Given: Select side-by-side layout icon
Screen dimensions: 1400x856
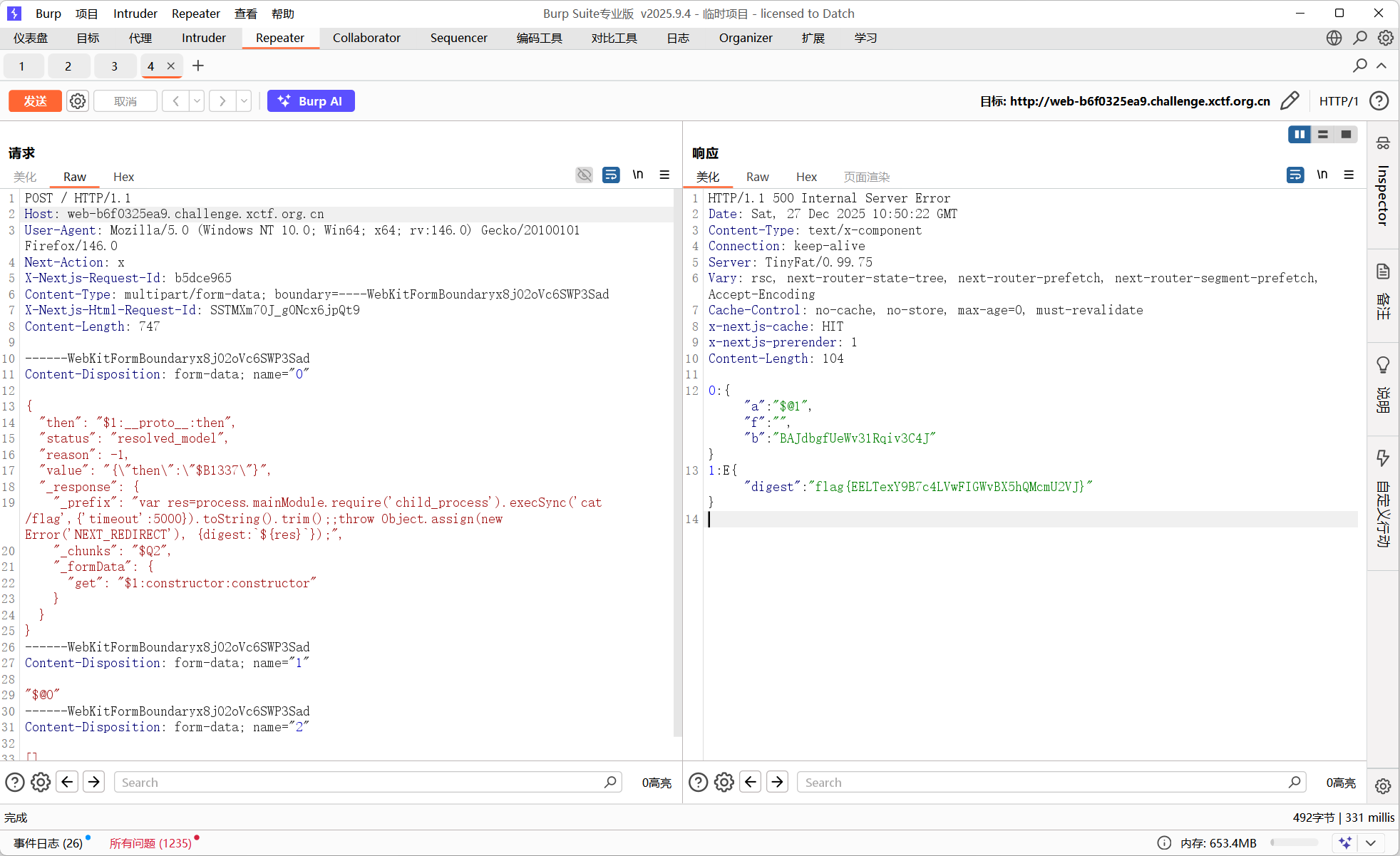Looking at the screenshot, I should pos(1299,134).
